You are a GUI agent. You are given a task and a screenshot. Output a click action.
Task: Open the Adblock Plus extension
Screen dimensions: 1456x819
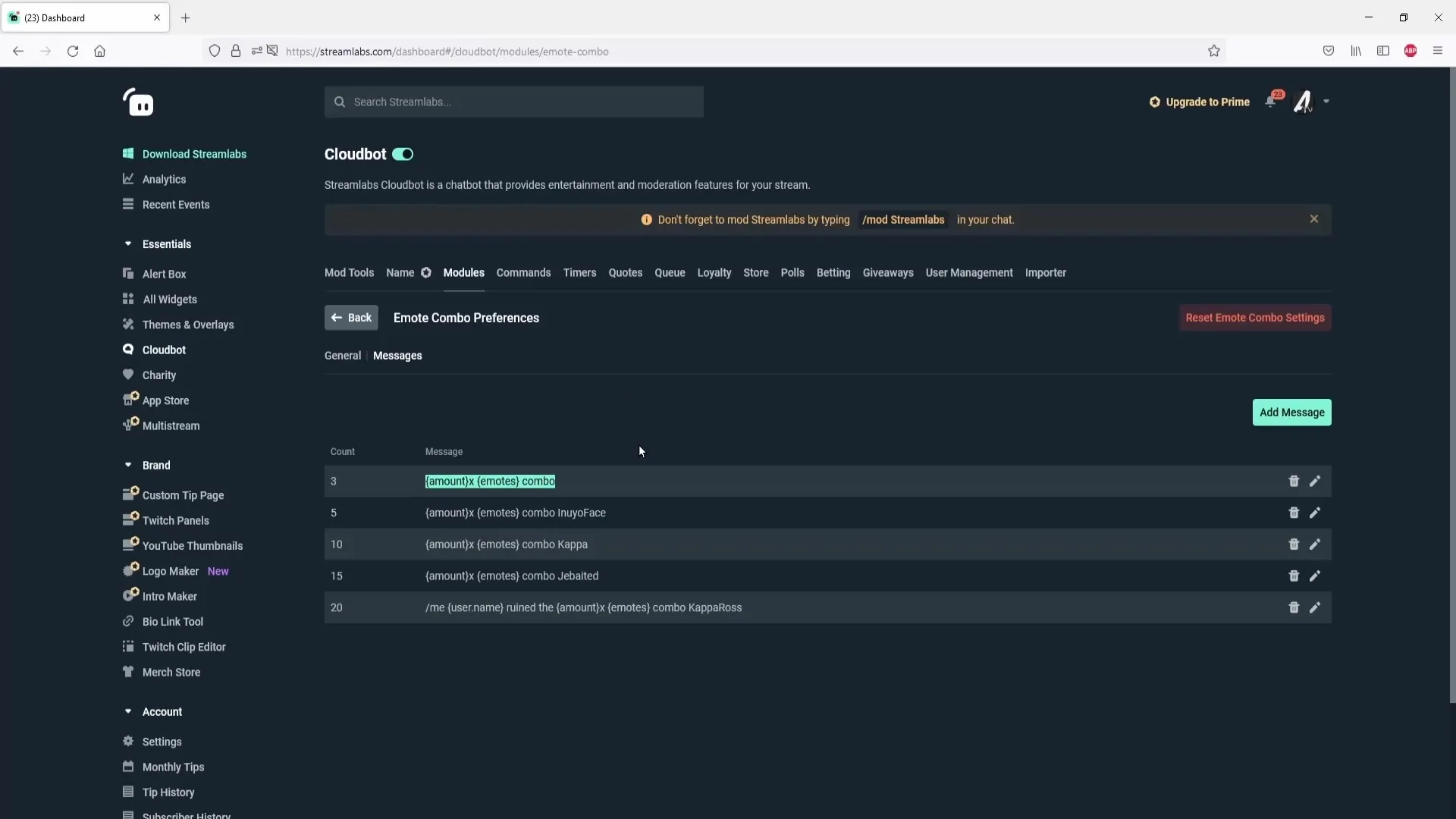click(1410, 51)
